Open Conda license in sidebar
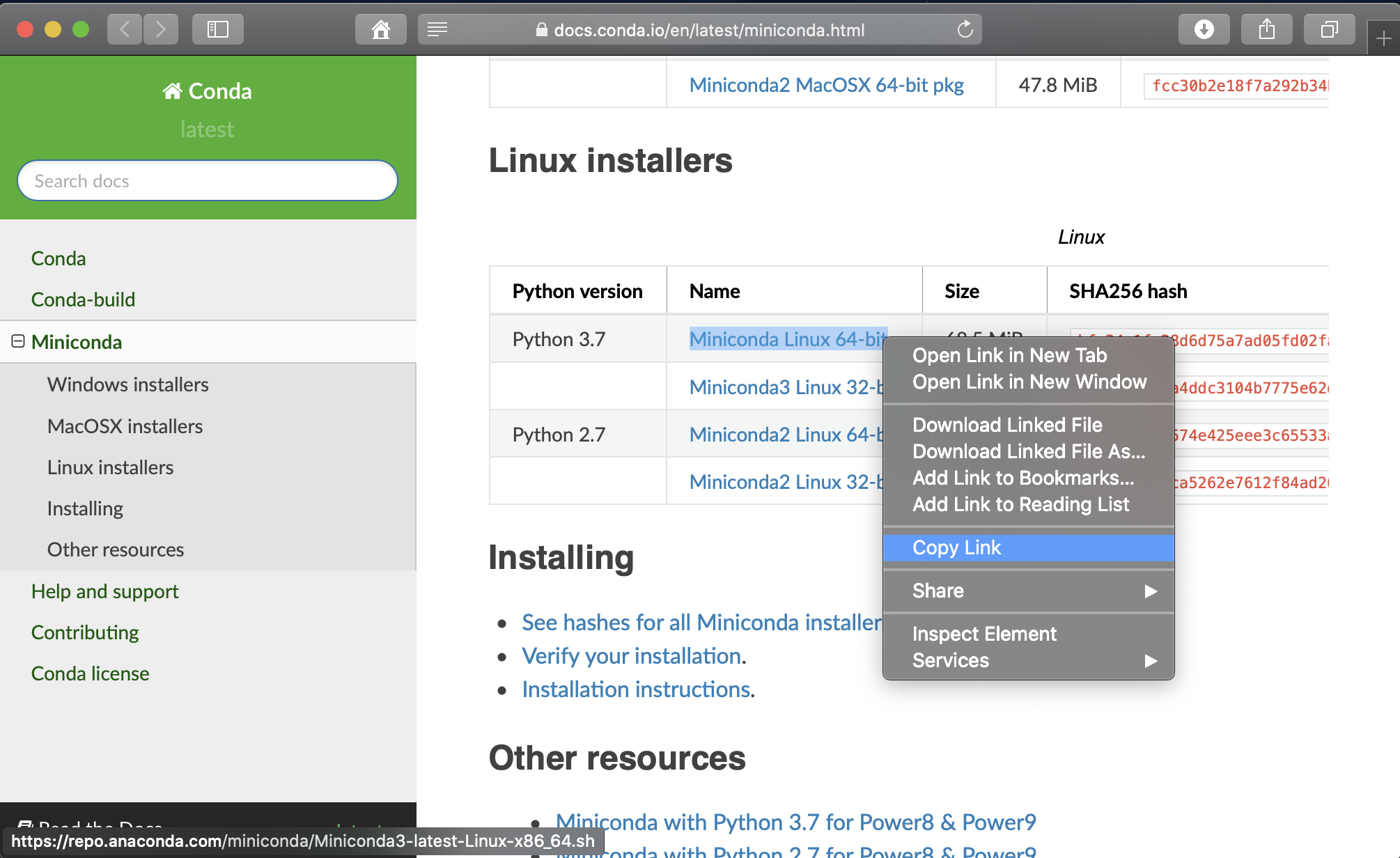This screenshot has height=858, width=1400. (x=91, y=673)
